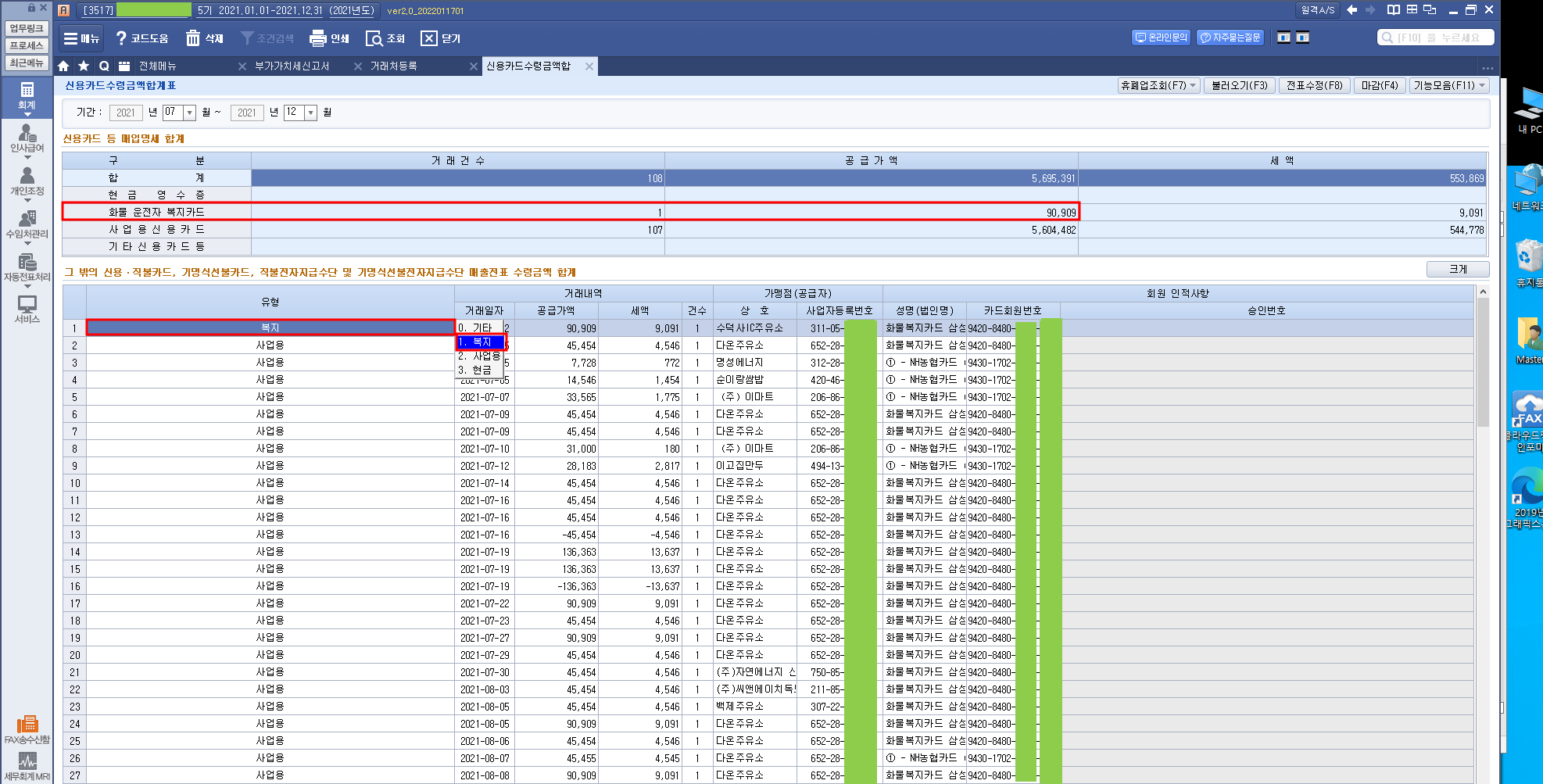Viewport: 1543px width, 784px height.
Task: Close the 거래처등록 tab
Action: [473, 66]
